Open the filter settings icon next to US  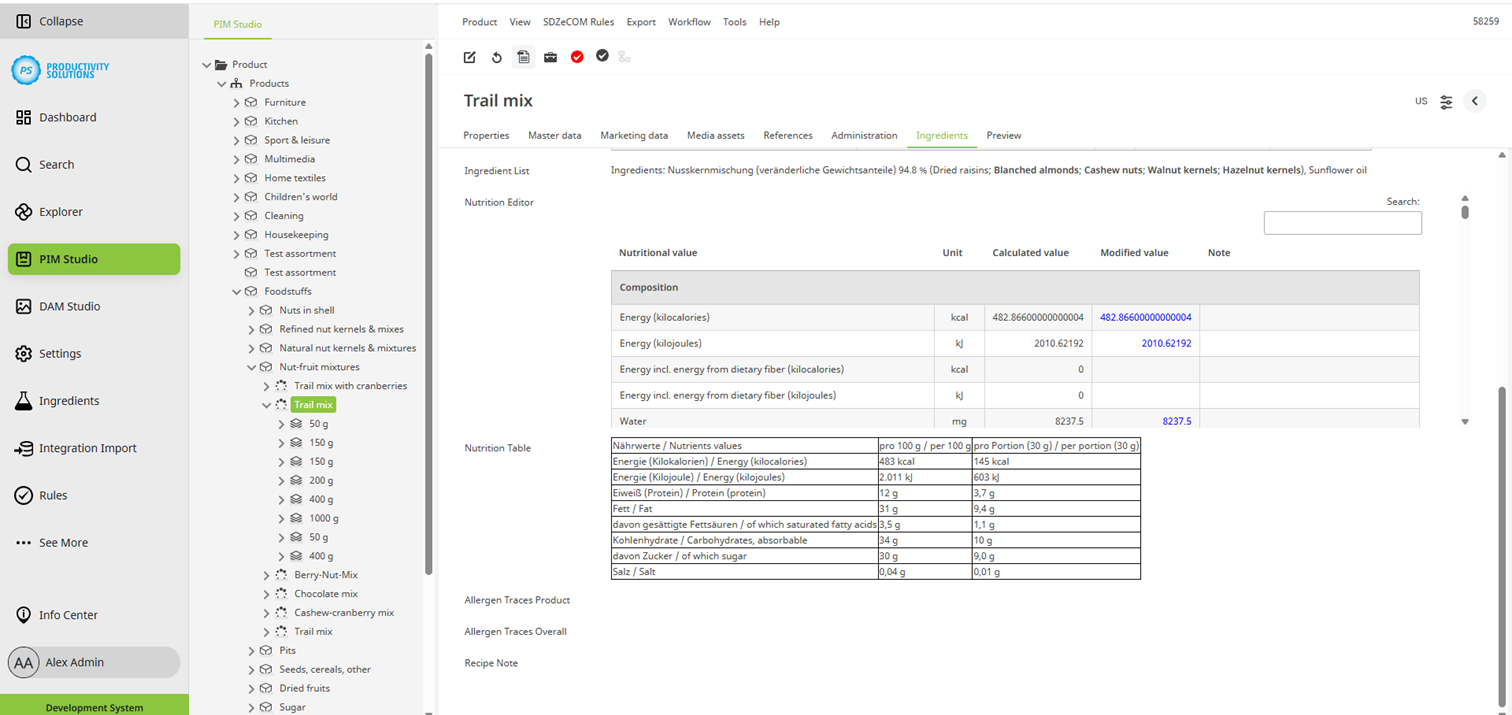click(1446, 101)
